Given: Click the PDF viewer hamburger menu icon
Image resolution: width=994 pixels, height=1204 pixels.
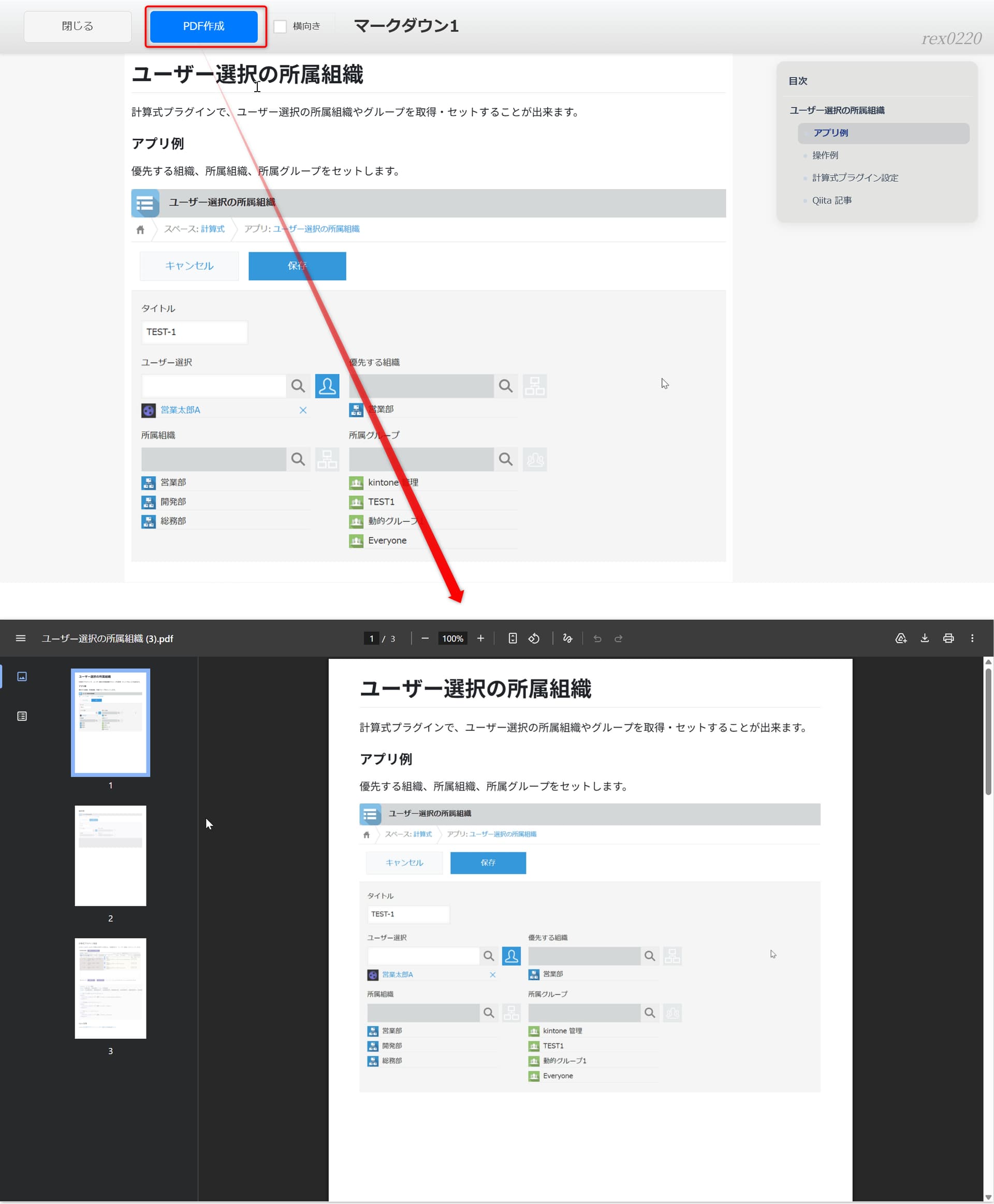Looking at the screenshot, I should (x=21, y=638).
